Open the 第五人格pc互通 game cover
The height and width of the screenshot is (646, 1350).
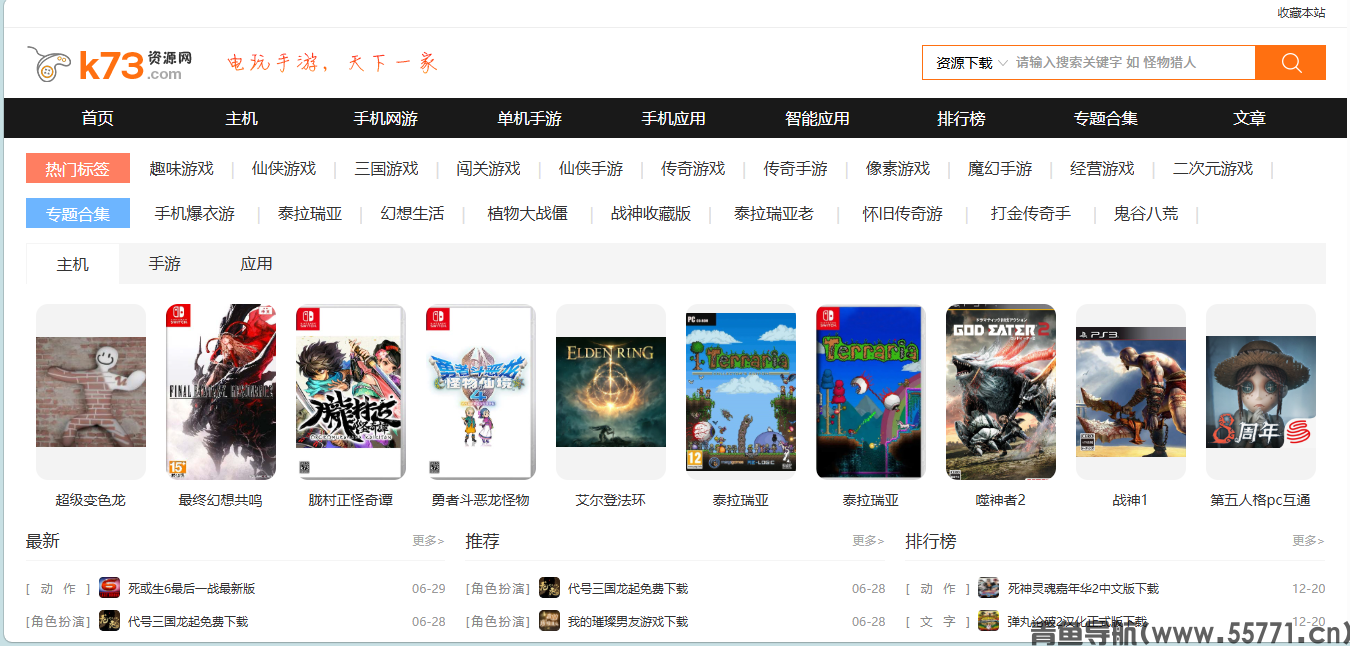tap(1261, 392)
